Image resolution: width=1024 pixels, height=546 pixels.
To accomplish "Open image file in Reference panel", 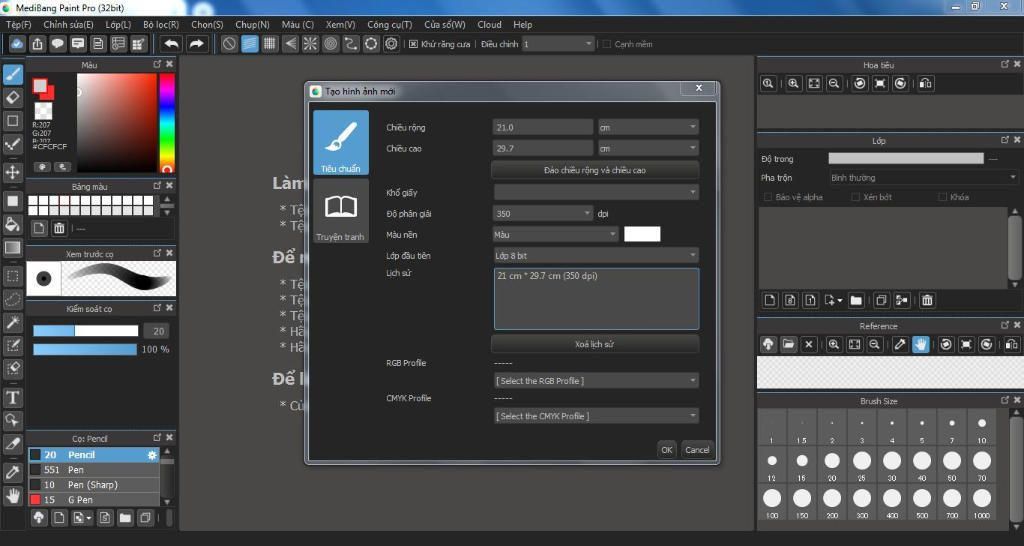I will [x=788, y=344].
